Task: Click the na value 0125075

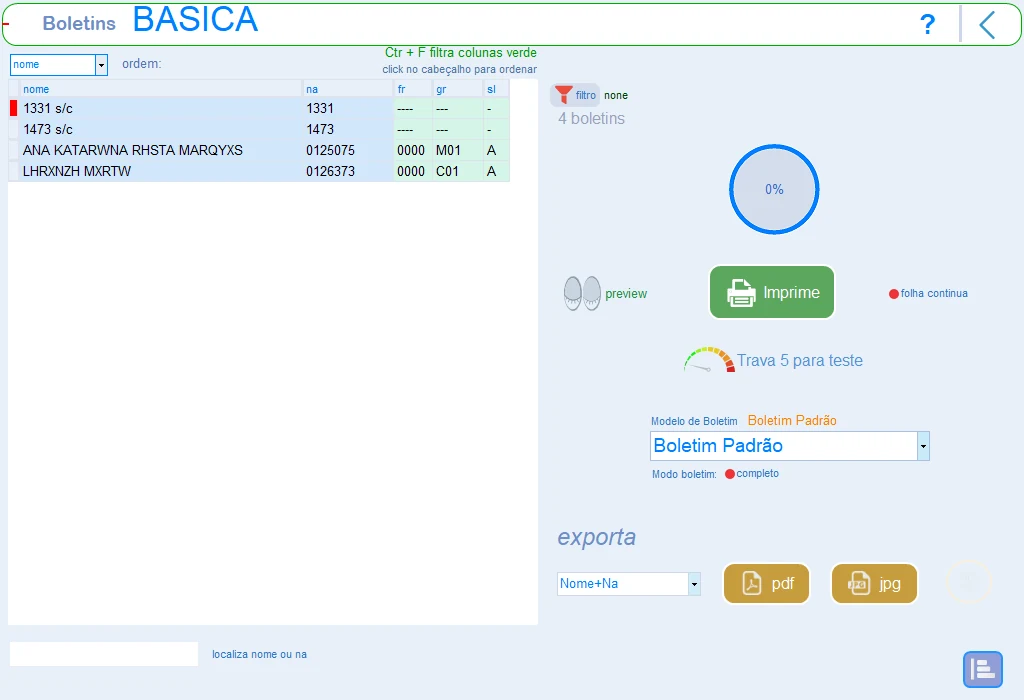Action: pyautogui.click(x=330, y=150)
